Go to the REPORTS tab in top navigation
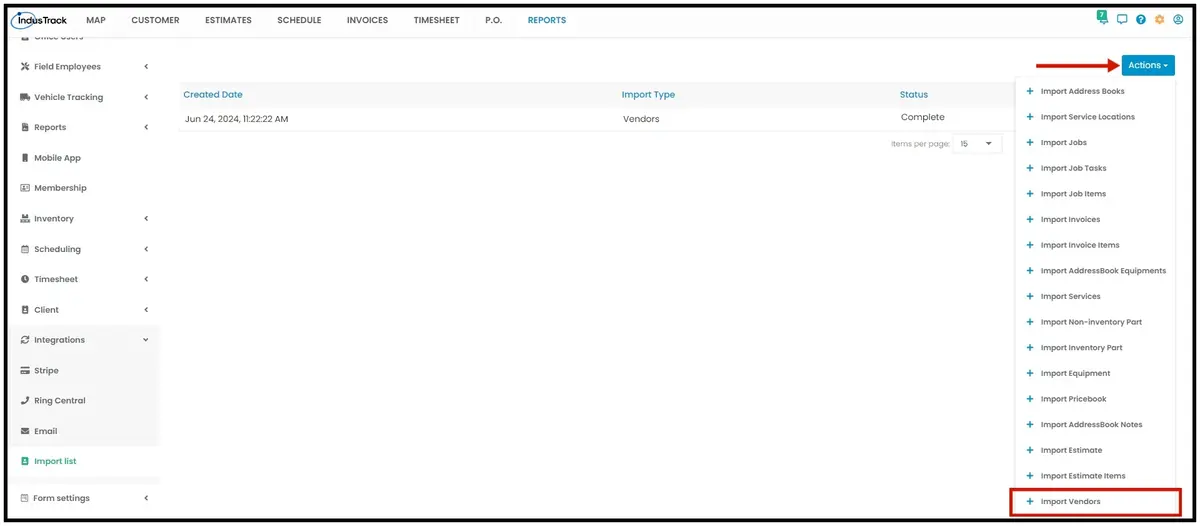This screenshot has width=1200, height=526. click(547, 20)
